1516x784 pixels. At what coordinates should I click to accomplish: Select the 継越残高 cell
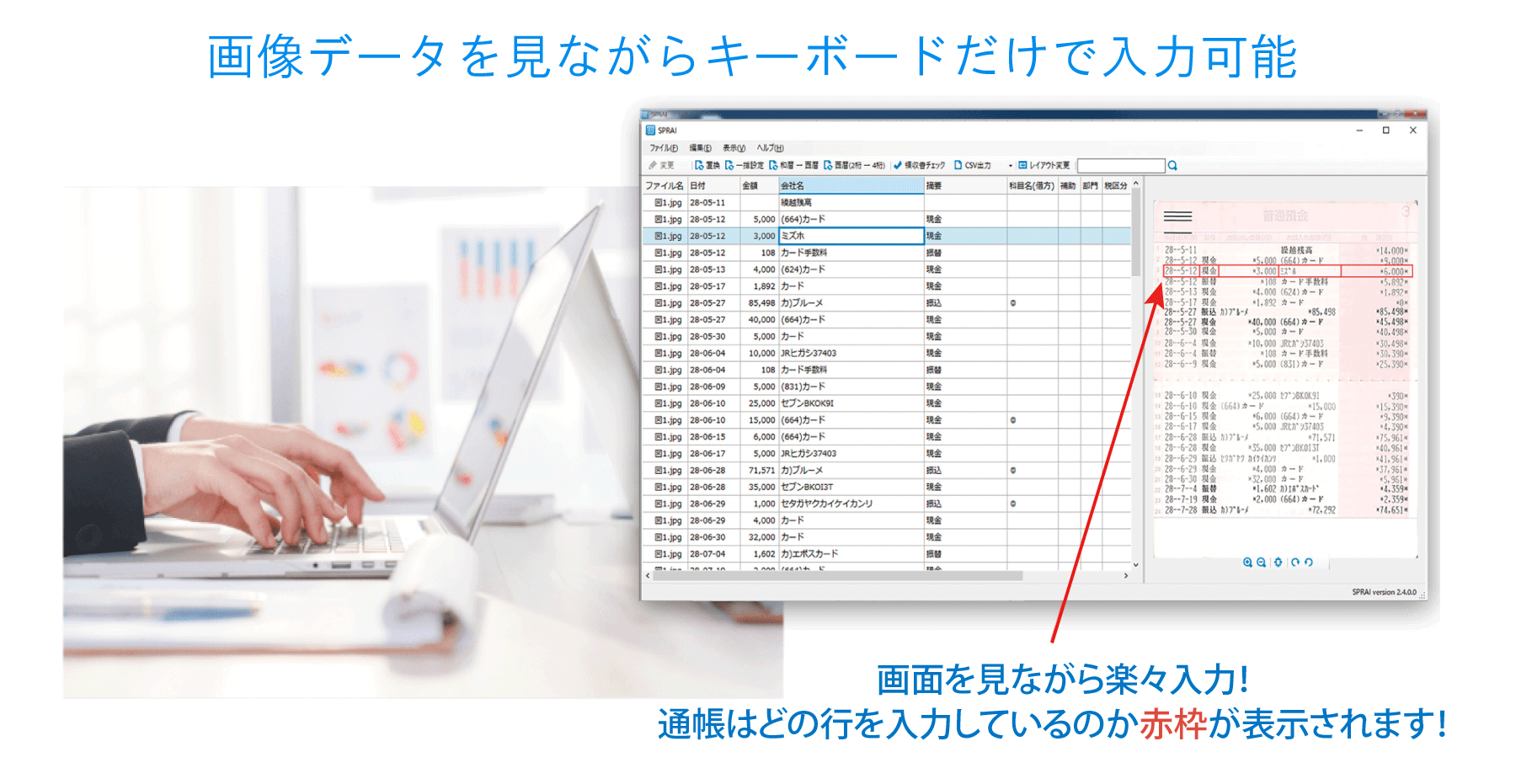(851, 202)
